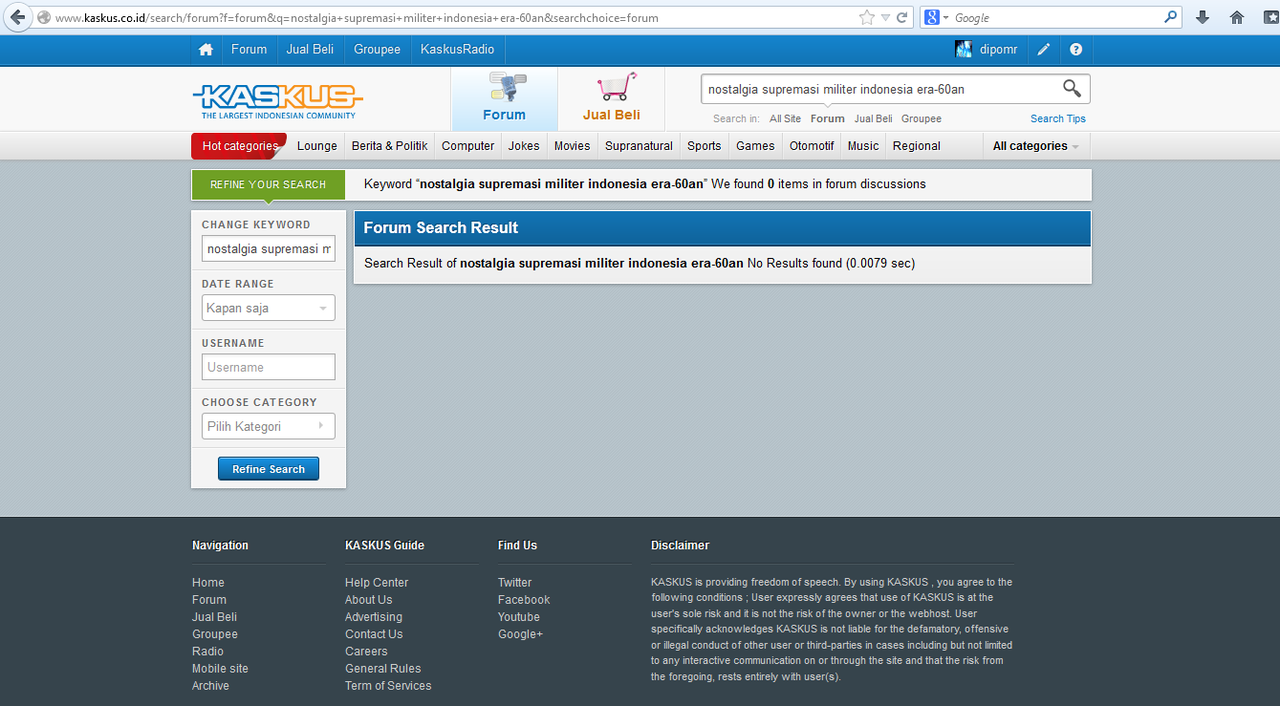The height and width of the screenshot is (706, 1280).
Task: Open footer Twitter link
Action: tap(515, 583)
